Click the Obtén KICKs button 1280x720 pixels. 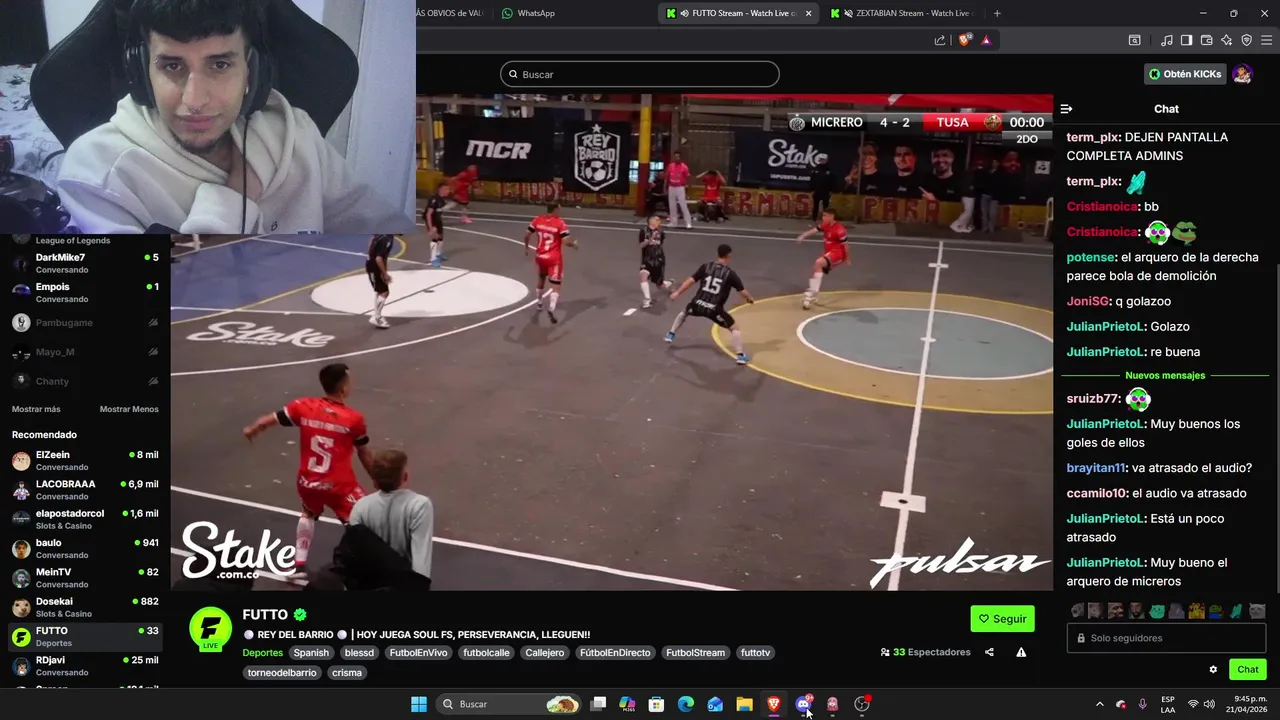pyautogui.click(x=1185, y=74)
